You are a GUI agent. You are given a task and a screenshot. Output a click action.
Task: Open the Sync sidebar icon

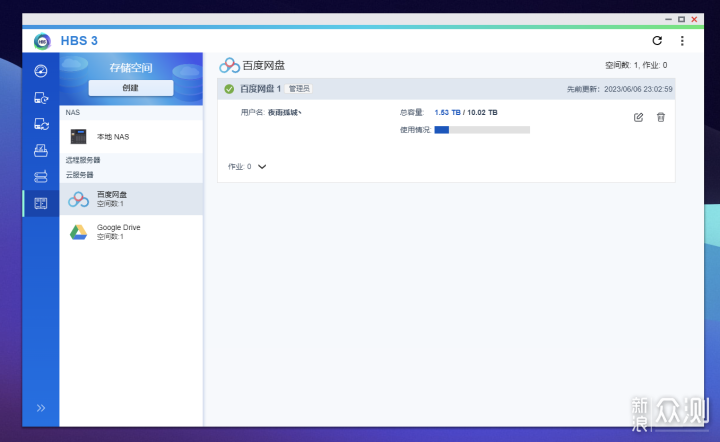[x=41, y=124]
